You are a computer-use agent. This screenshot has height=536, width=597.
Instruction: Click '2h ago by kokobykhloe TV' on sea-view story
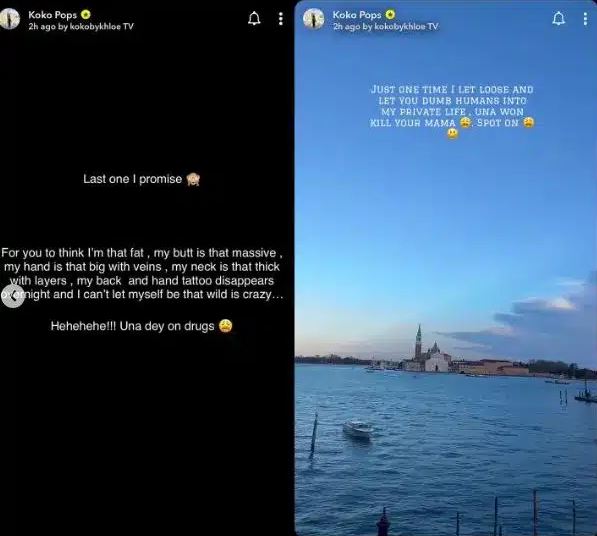point(386,26)
